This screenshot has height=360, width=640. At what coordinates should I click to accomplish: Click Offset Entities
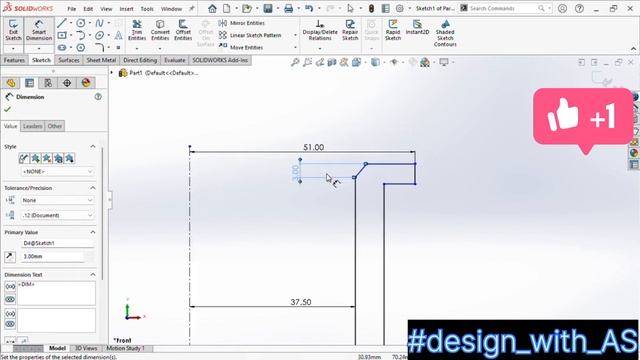[x=183, y=30]
